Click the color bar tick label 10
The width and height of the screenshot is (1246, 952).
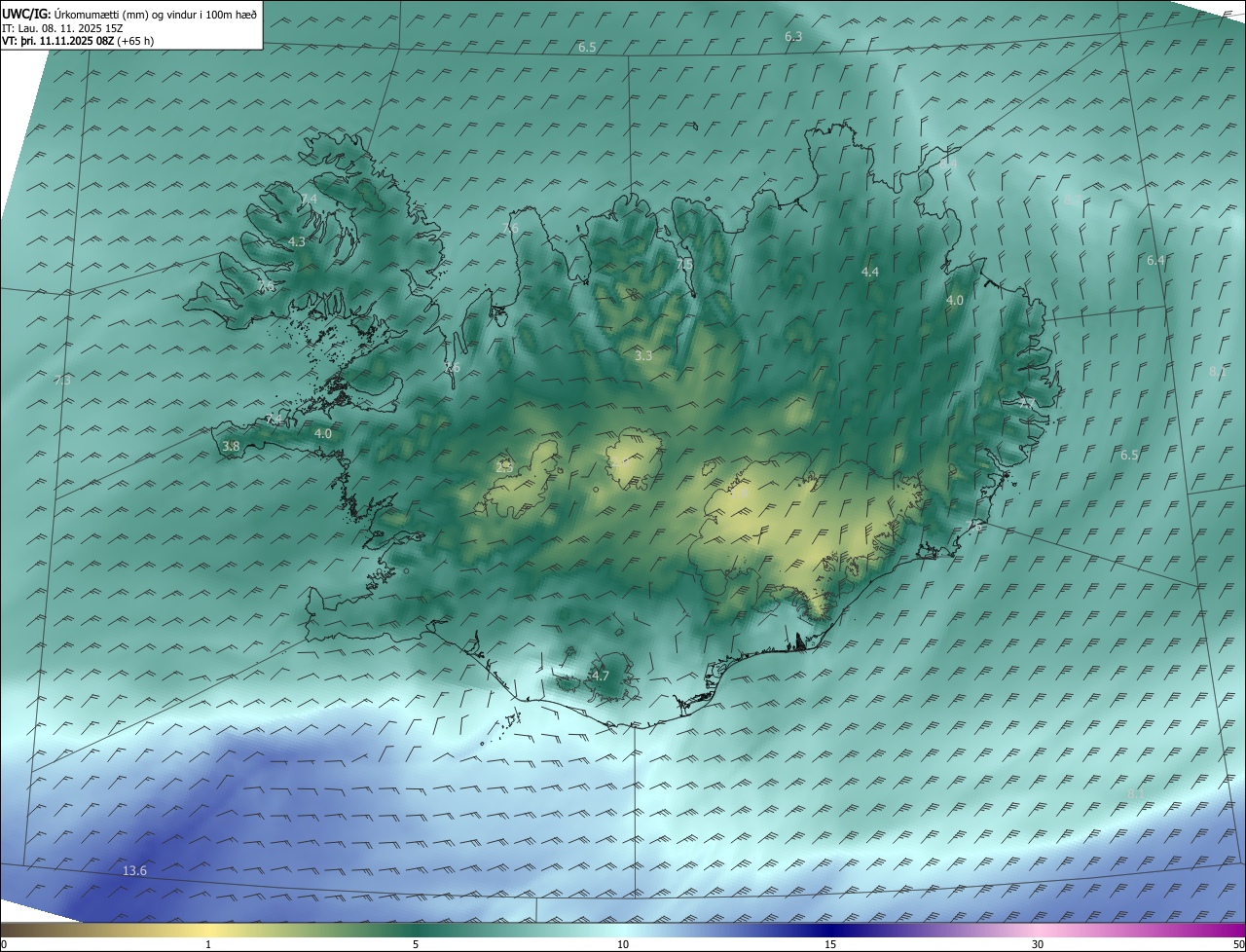pyautogui.click(x=623, y=944)
